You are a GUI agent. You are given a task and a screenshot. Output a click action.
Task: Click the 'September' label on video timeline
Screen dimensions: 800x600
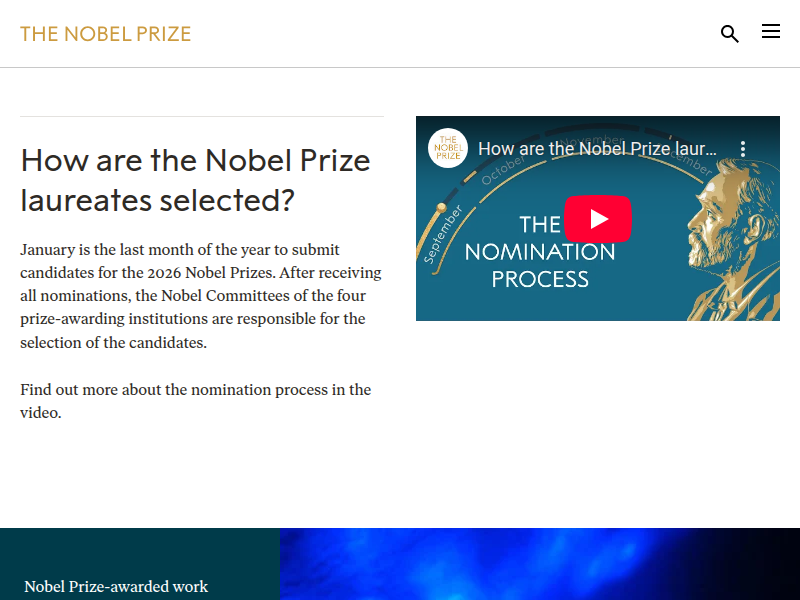(444, 235)
